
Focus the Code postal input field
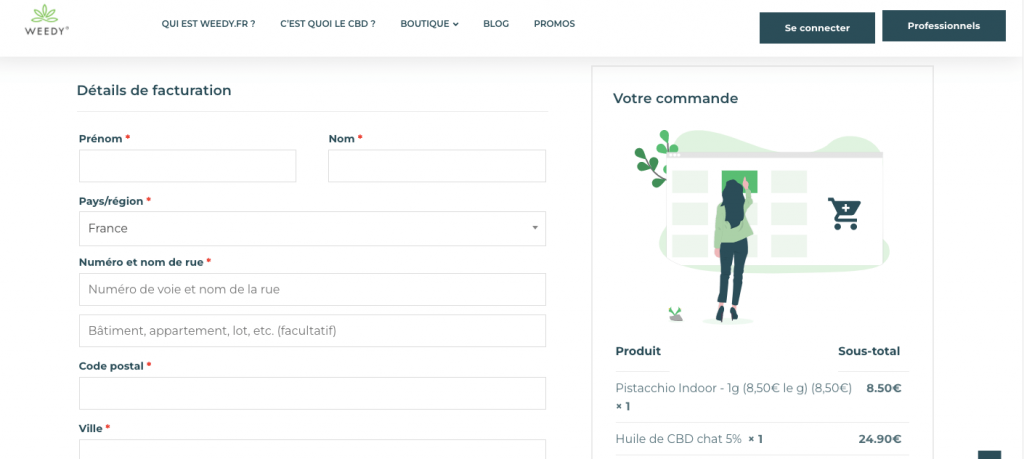tap(312, 393)
